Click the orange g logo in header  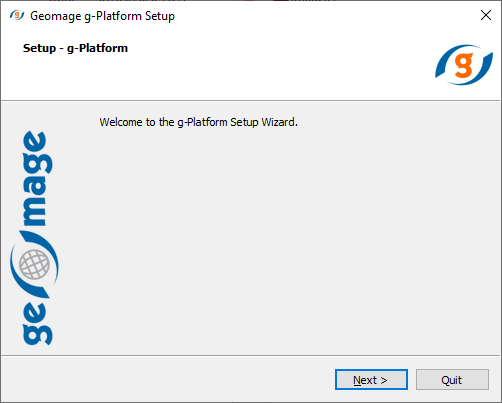click(464, 65)
